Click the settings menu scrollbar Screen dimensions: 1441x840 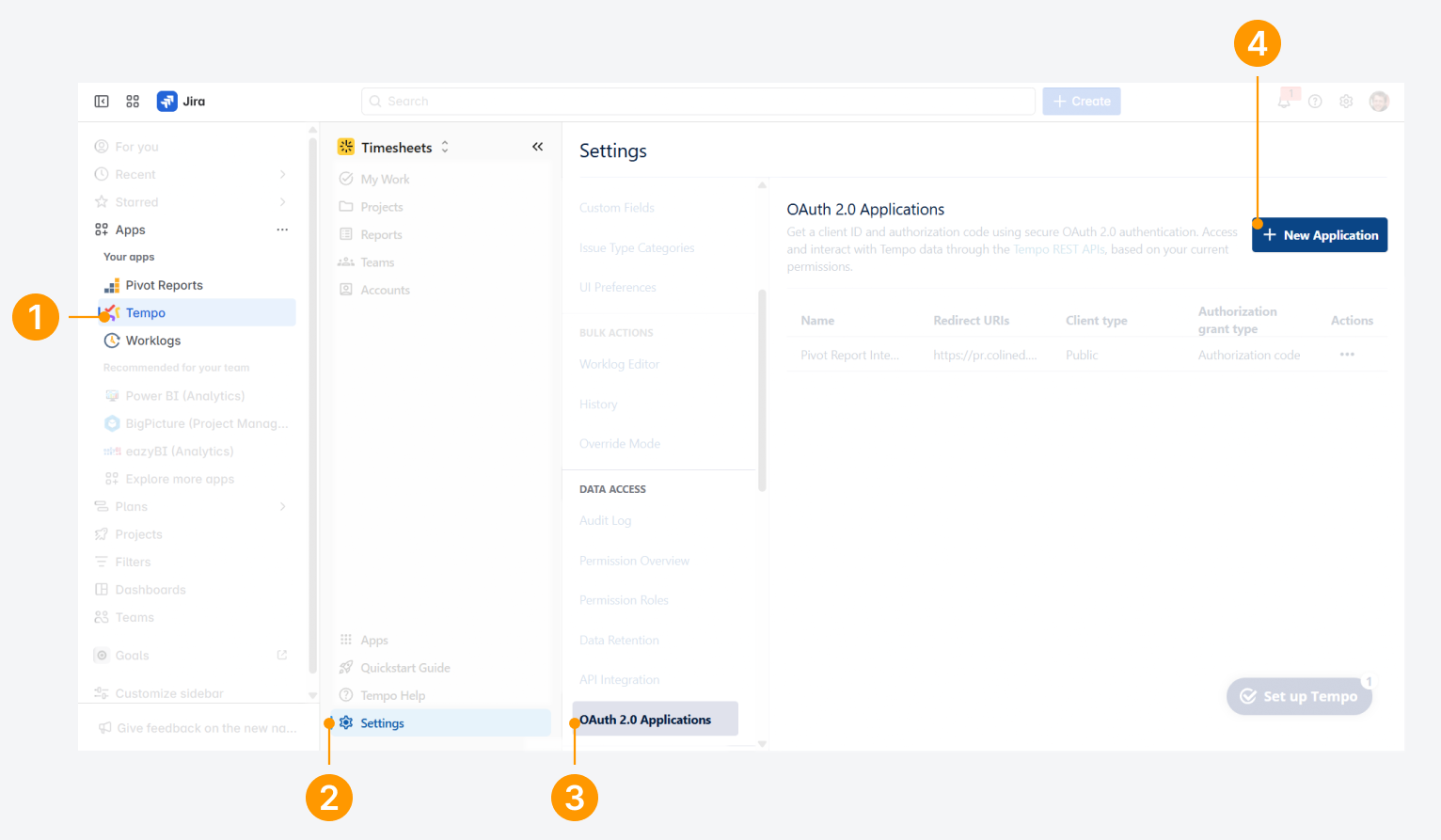762,390
